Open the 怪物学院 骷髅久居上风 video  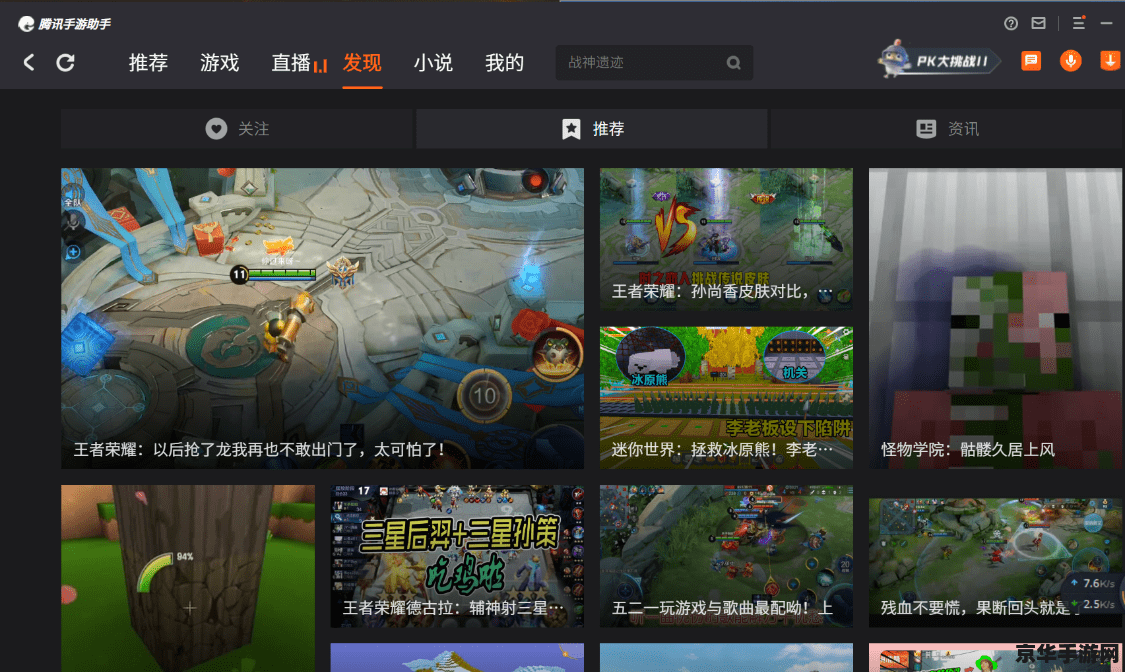(996, 318)
